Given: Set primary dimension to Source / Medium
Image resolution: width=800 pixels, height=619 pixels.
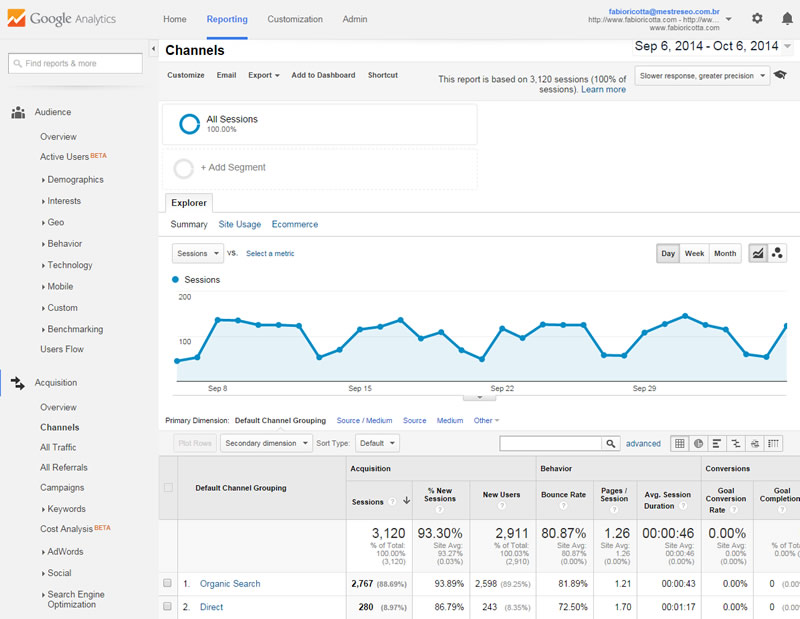Looking at the screenshot, I should (x=364, y=420).
